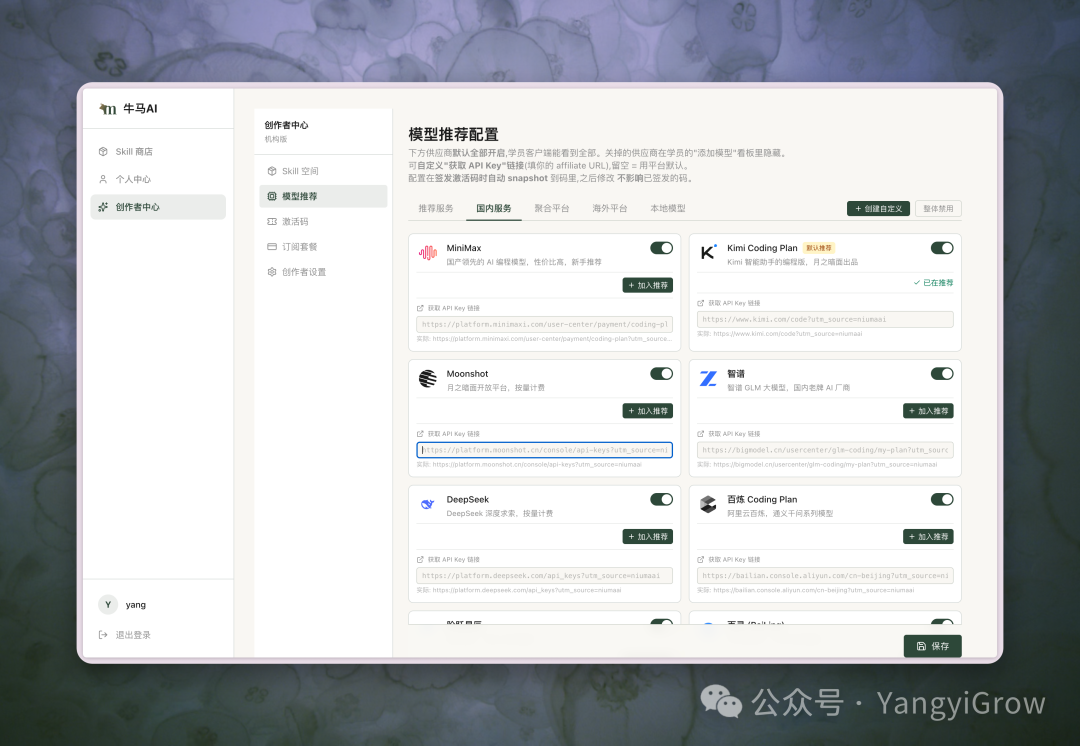Click 智谱 获取 API Key 链接 icon

700,434
